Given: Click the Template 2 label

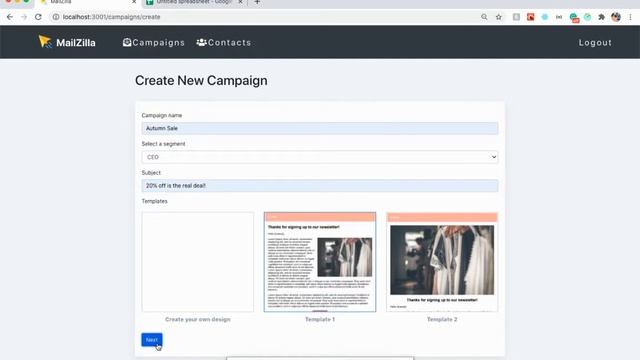Looking at the screenshot, I should [442, 319].
